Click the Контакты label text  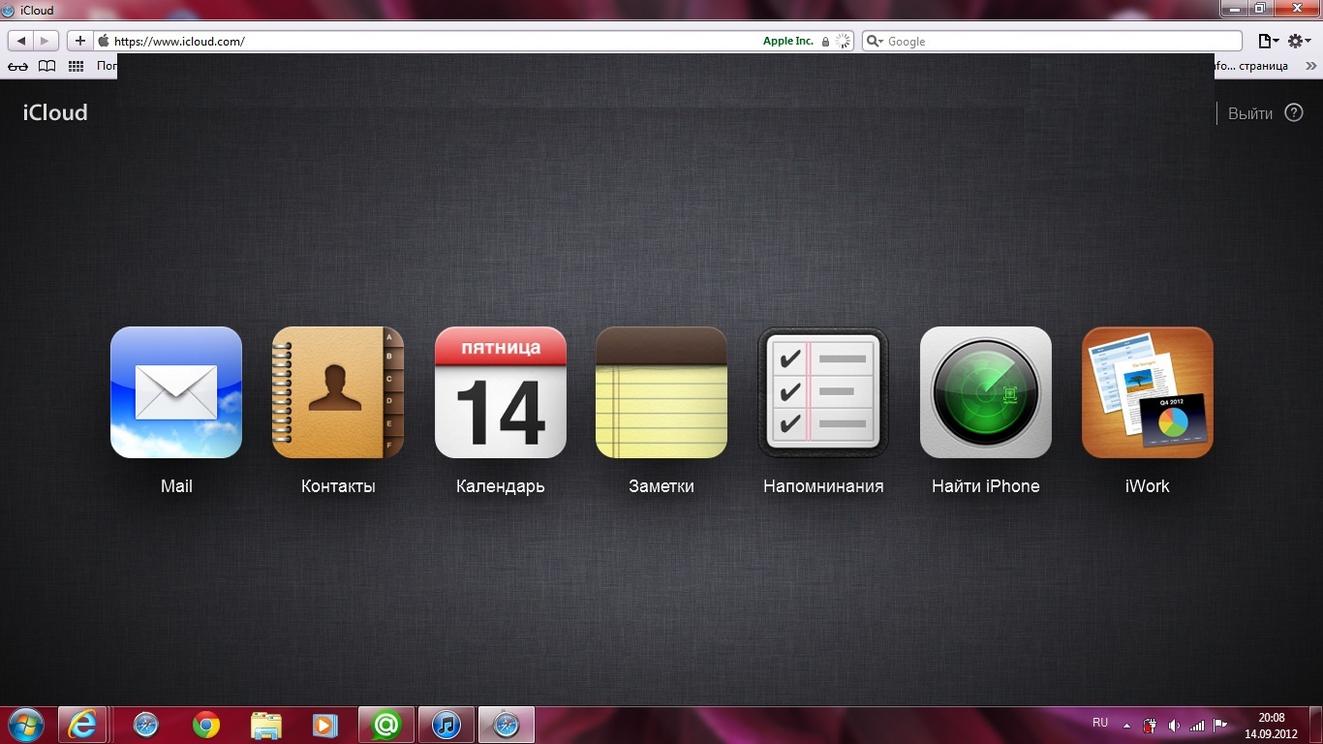(x=338, y=486)
